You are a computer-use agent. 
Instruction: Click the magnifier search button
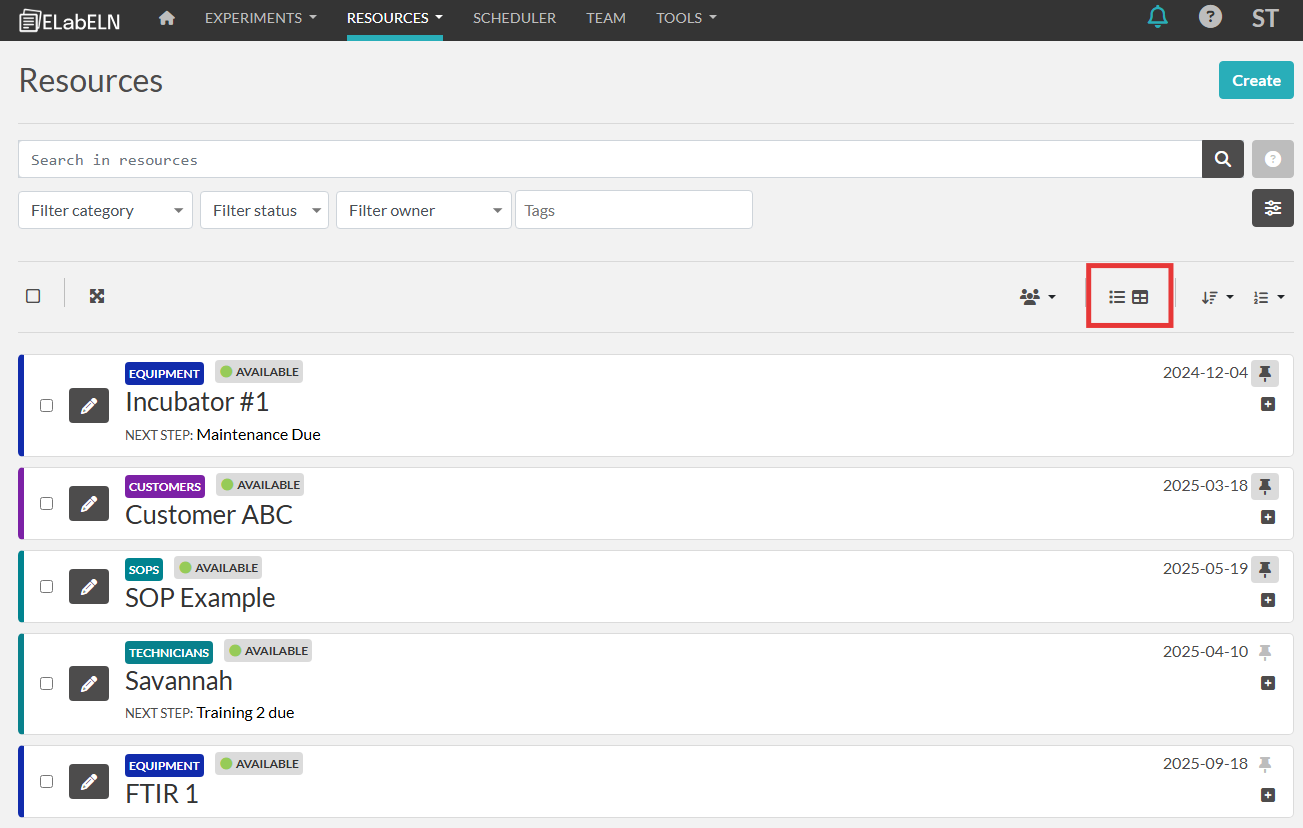(x=1222, y=159)
